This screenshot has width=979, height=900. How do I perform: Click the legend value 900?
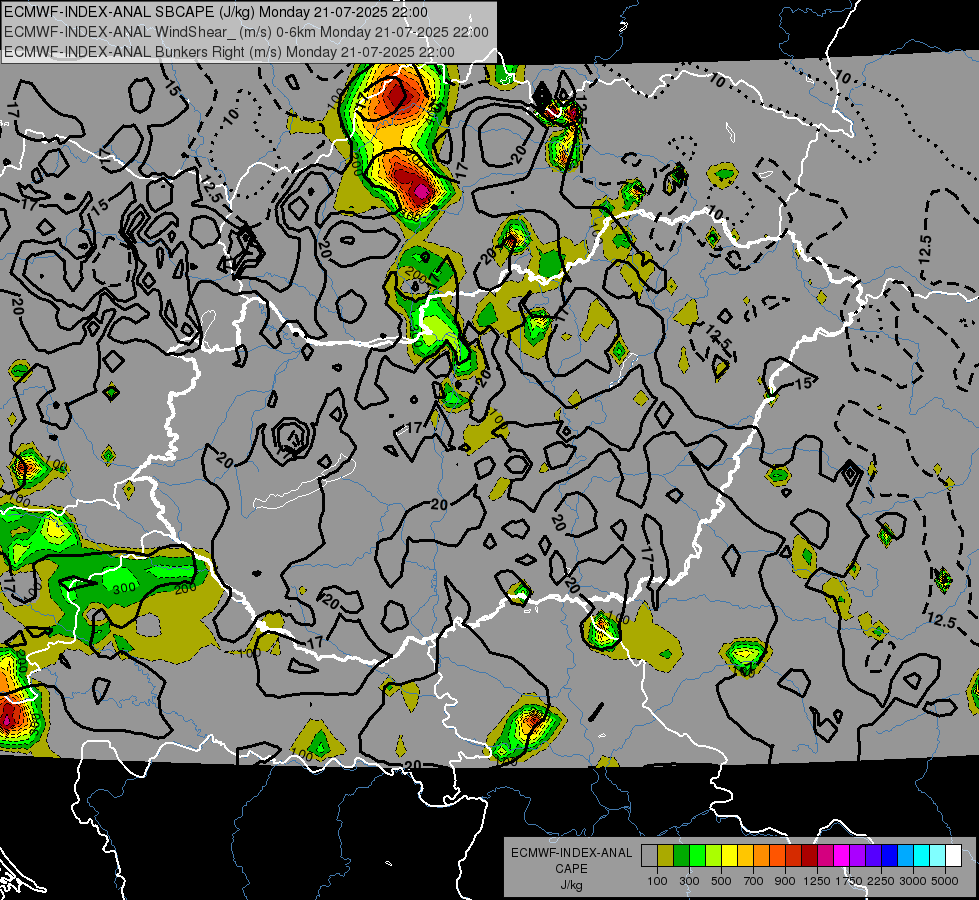(785, 881)
